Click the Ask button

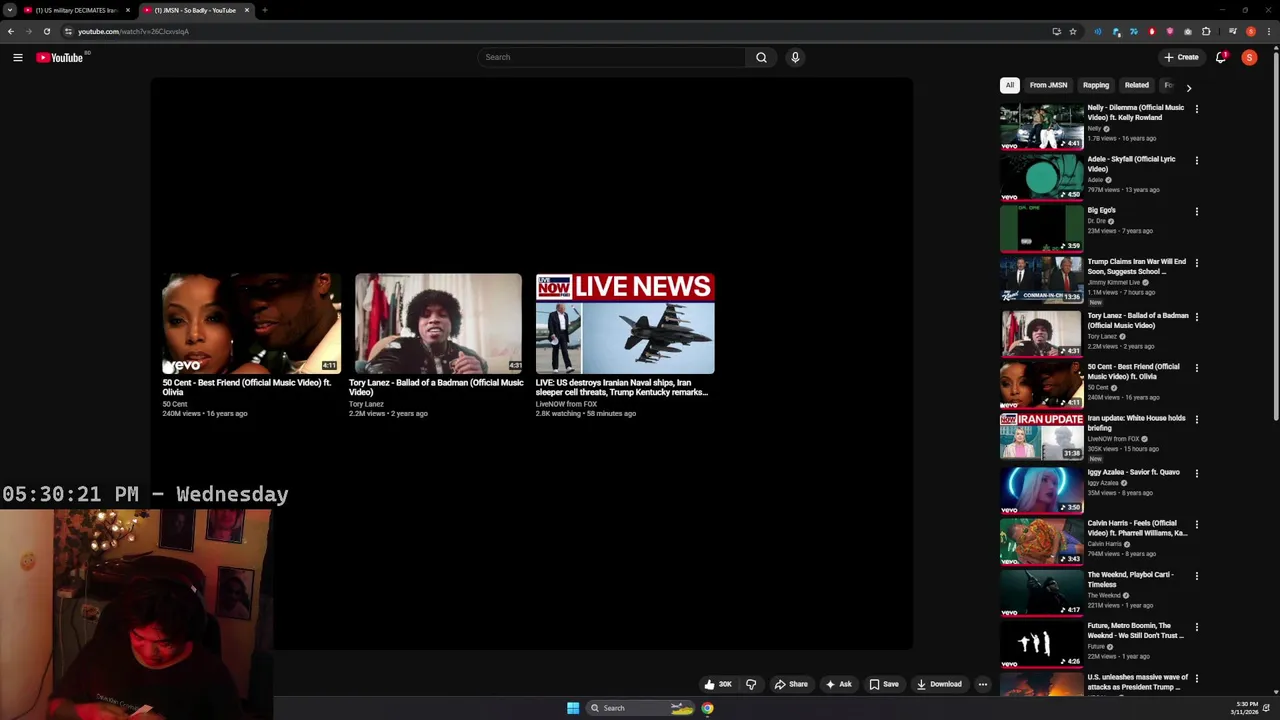[x=838, y=684]
